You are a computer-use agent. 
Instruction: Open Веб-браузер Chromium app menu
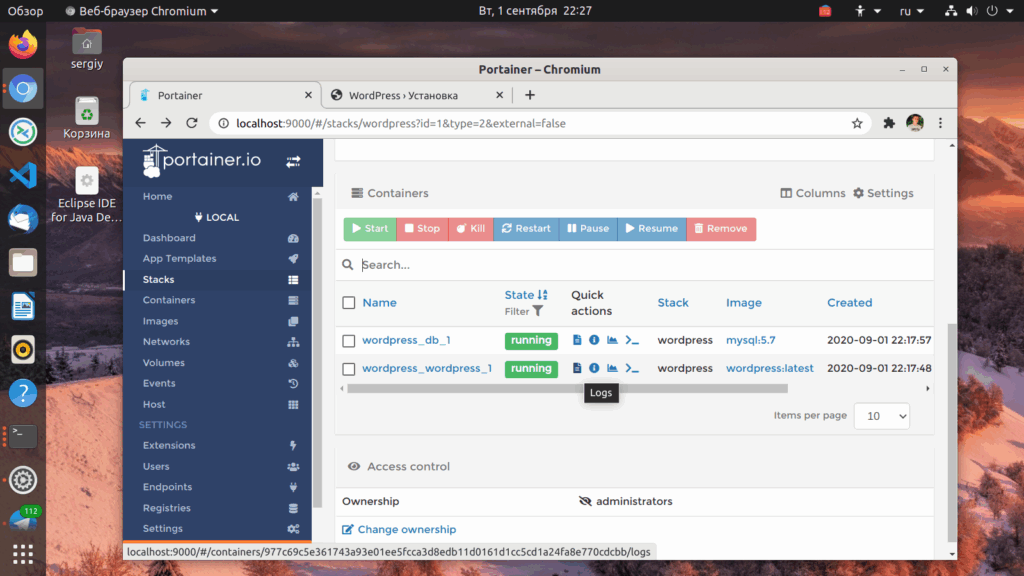click(x=142, y=11)
